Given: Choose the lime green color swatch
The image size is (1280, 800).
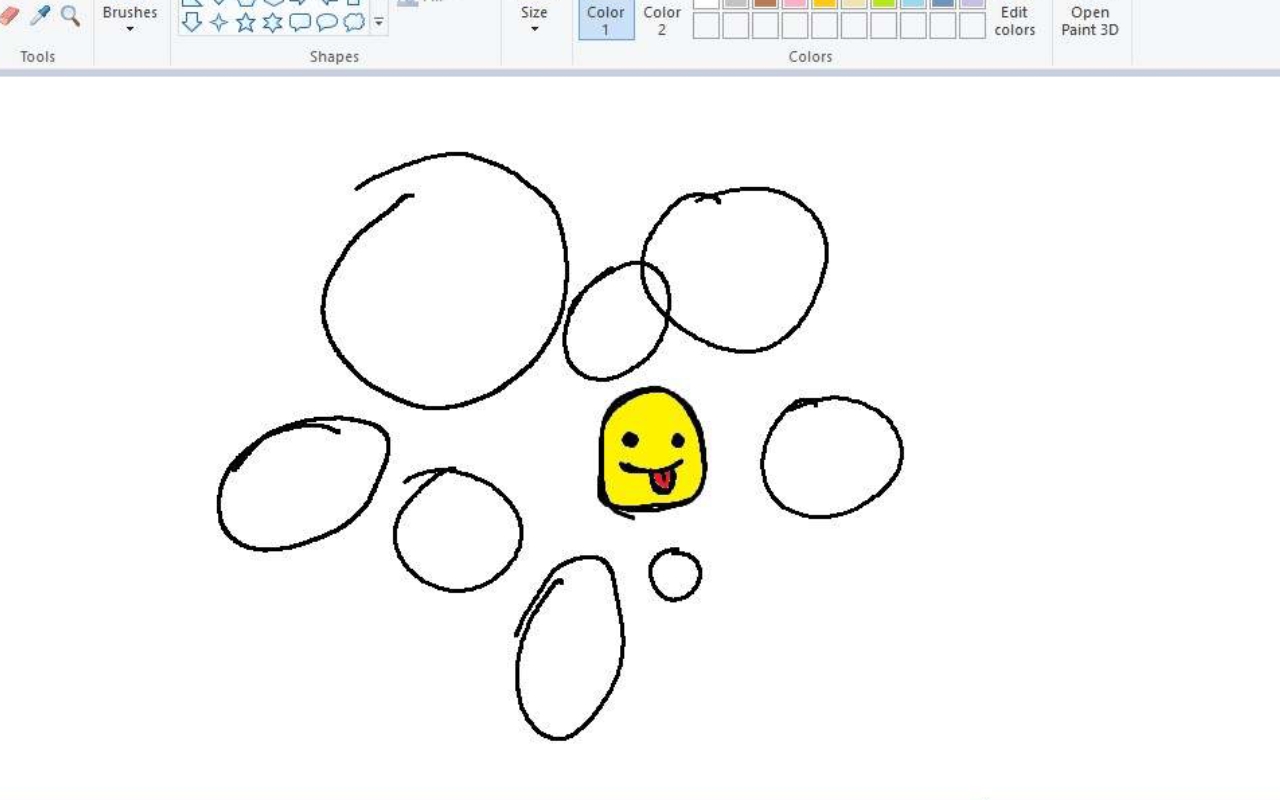Looking at the screenshot, I should (x=884, y=3).
